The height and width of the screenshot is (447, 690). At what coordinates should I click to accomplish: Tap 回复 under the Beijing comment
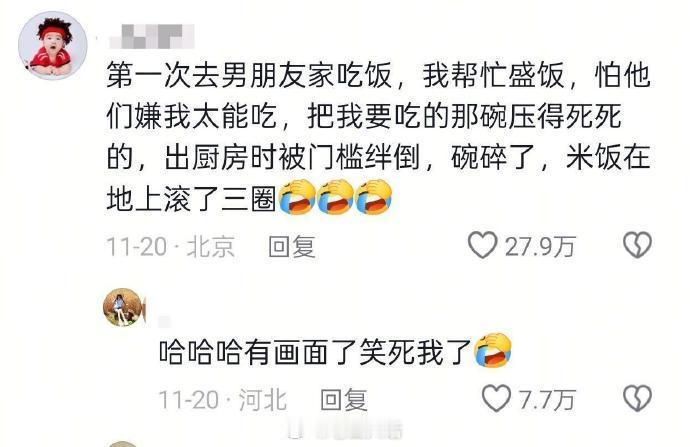[292, 246]
